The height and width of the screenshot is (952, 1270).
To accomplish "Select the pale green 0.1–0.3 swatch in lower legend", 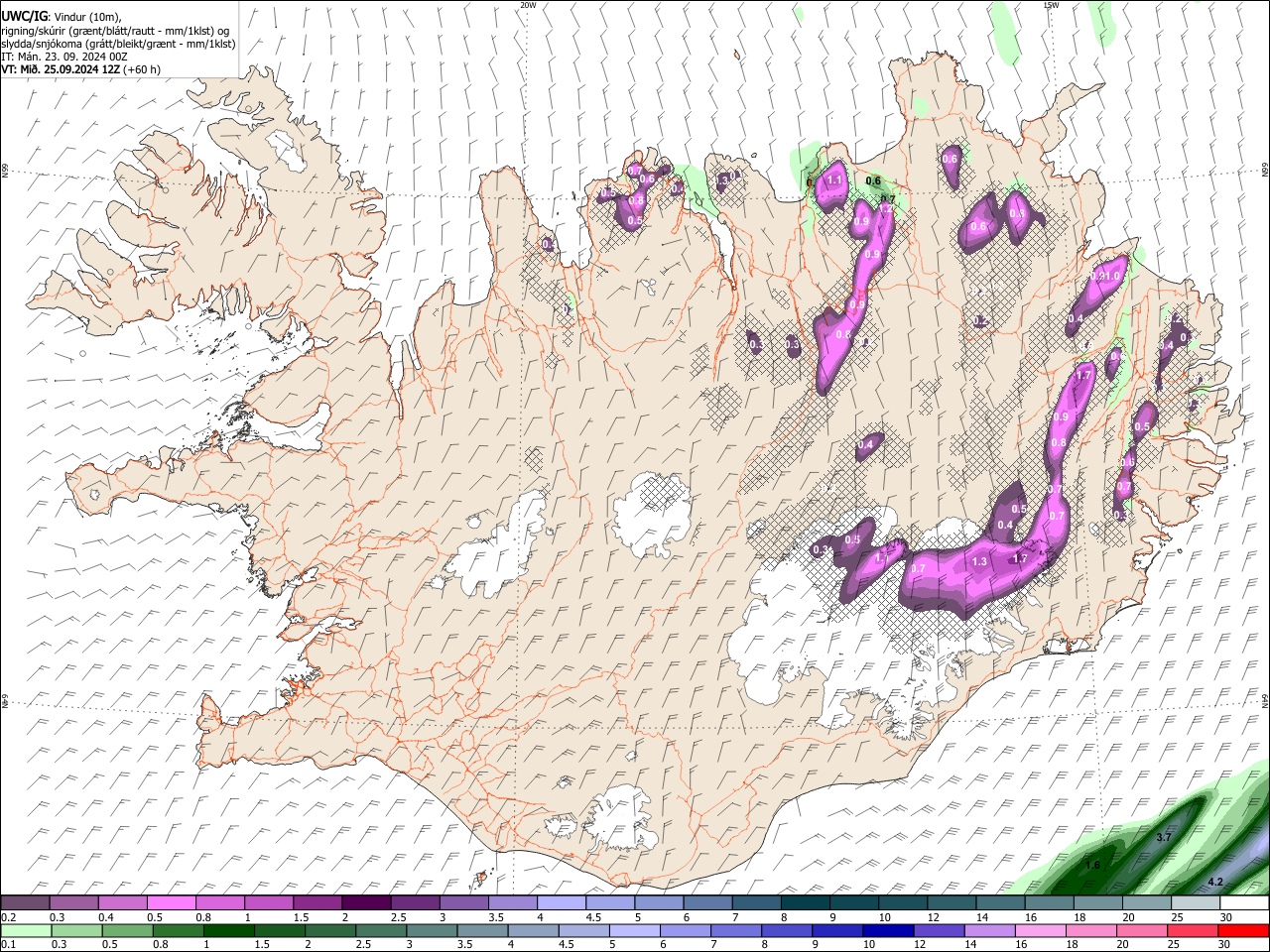I will [26, 930].
